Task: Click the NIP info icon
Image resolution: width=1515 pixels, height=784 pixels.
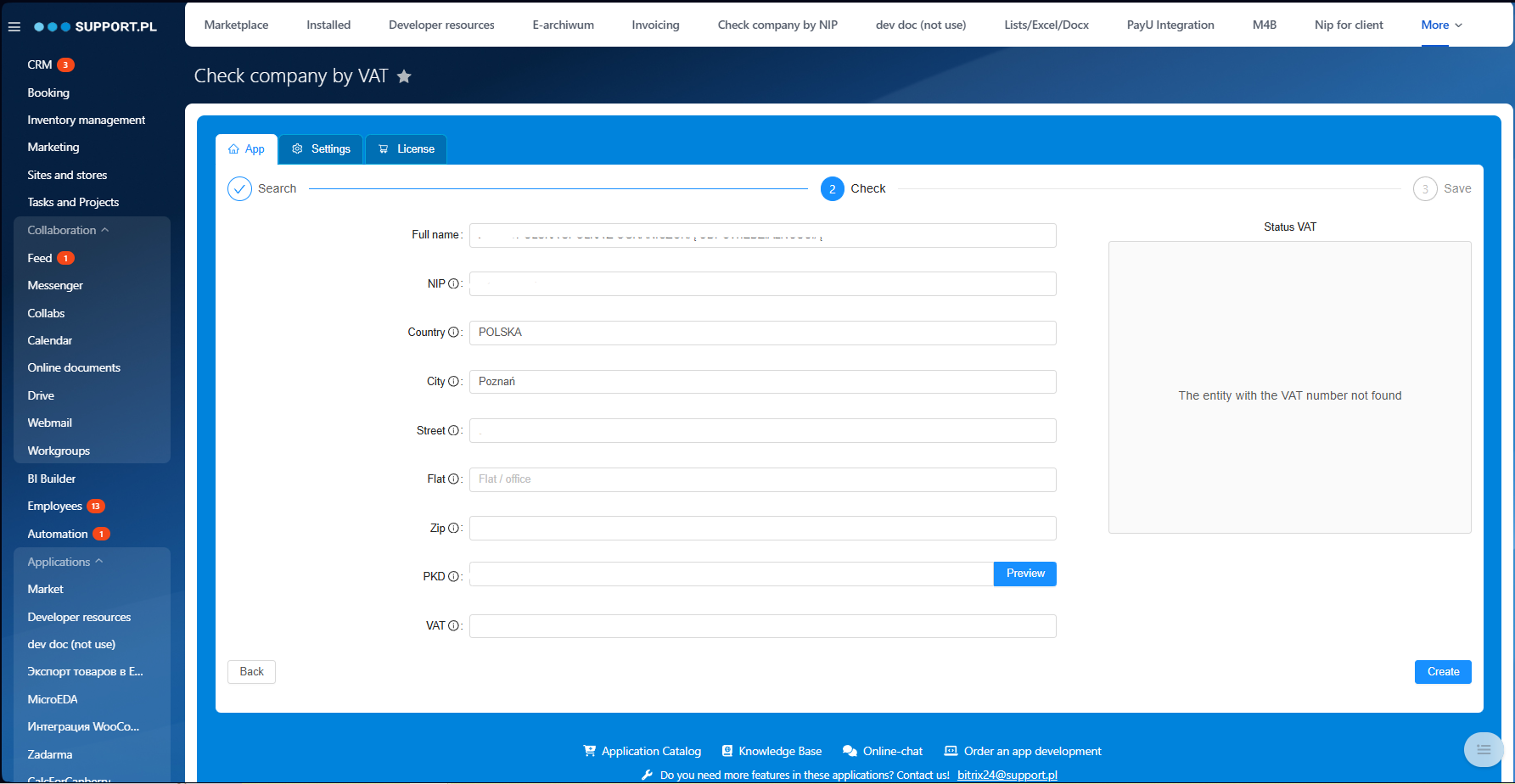Action: tap(453, 284)
